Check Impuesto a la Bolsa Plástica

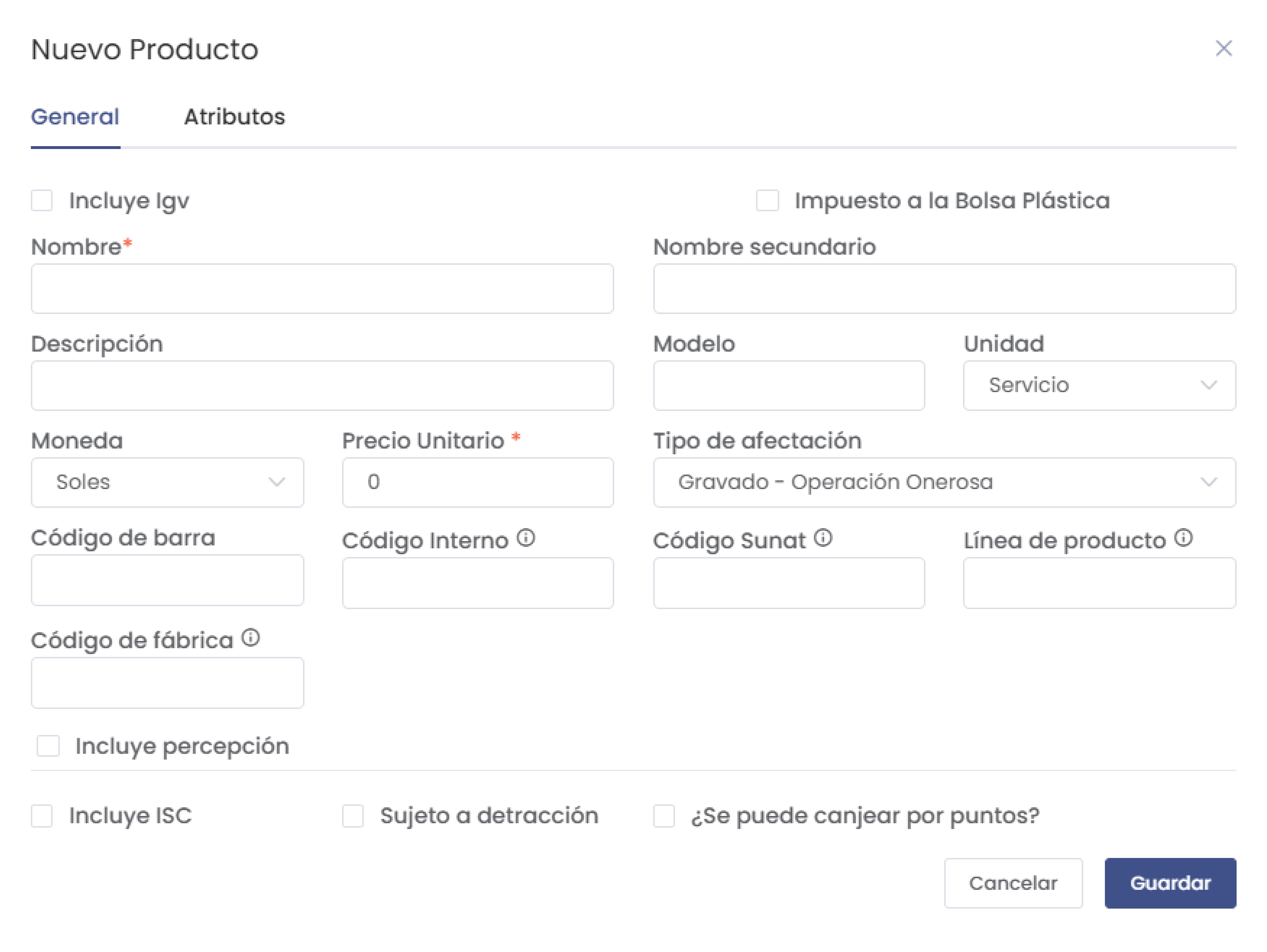click(767, 201)
